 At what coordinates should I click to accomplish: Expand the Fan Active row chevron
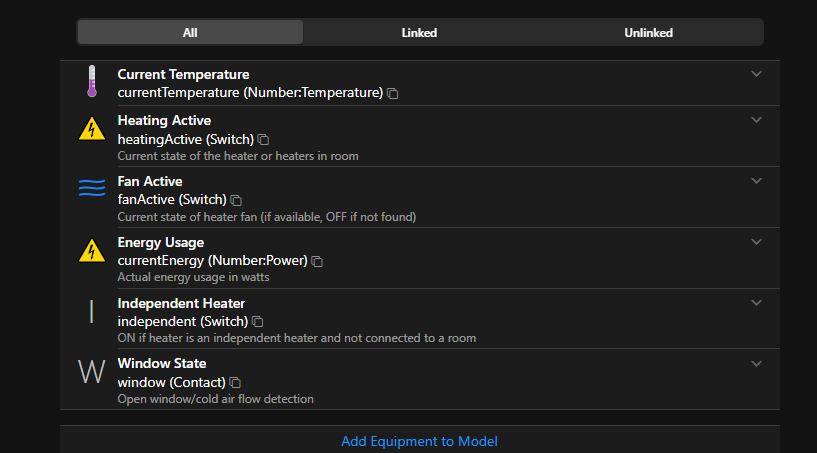(757, 181)
